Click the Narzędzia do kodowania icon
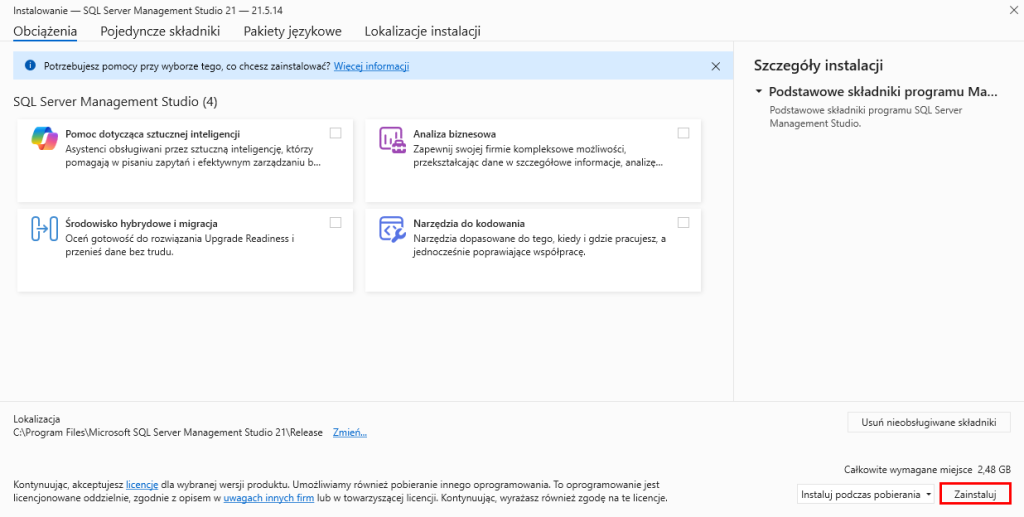Screen dimensions: 1024x517 click(391, 229)
